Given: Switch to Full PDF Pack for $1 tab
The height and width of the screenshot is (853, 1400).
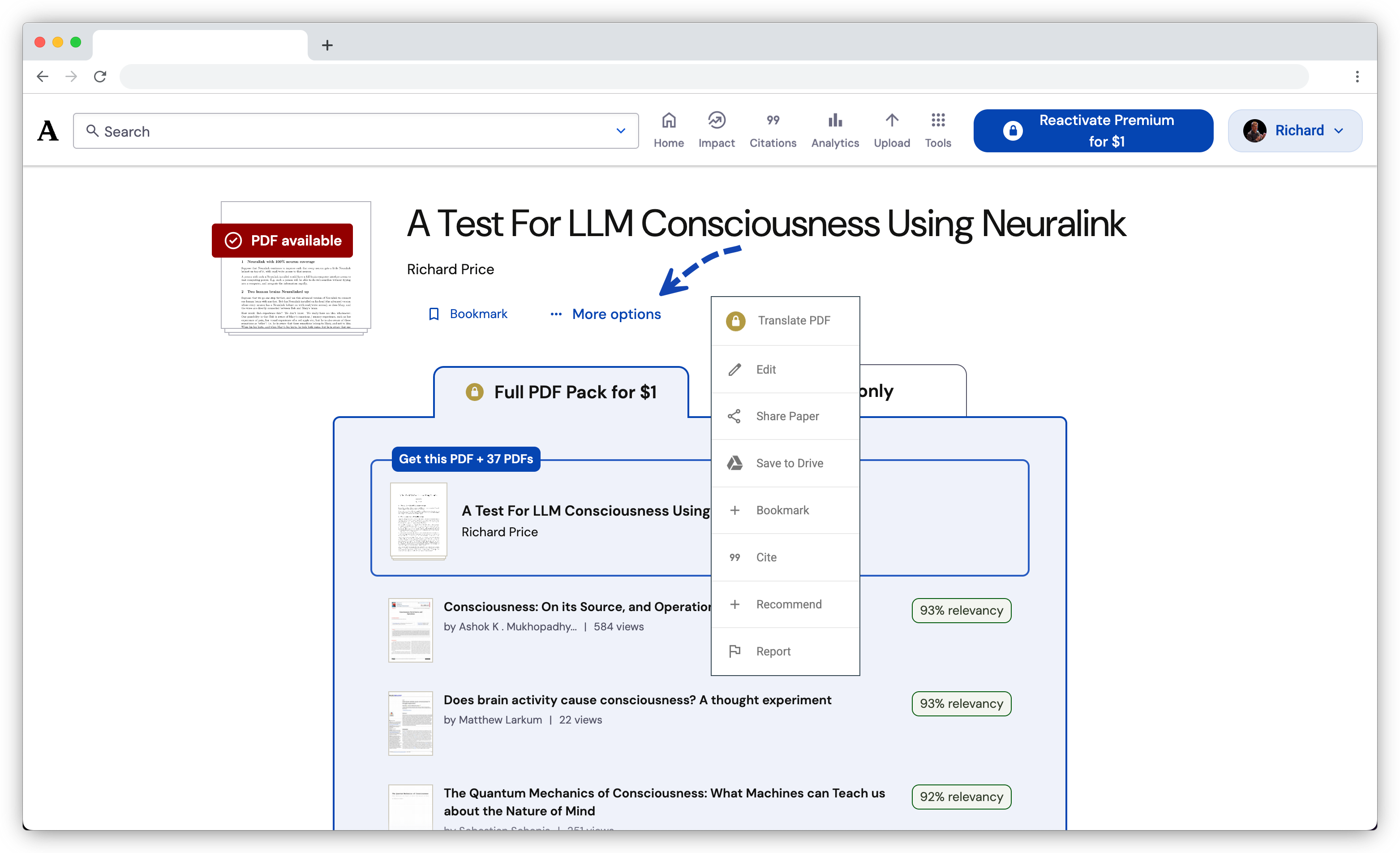Looking at the screenshot, I should [561, 392].
